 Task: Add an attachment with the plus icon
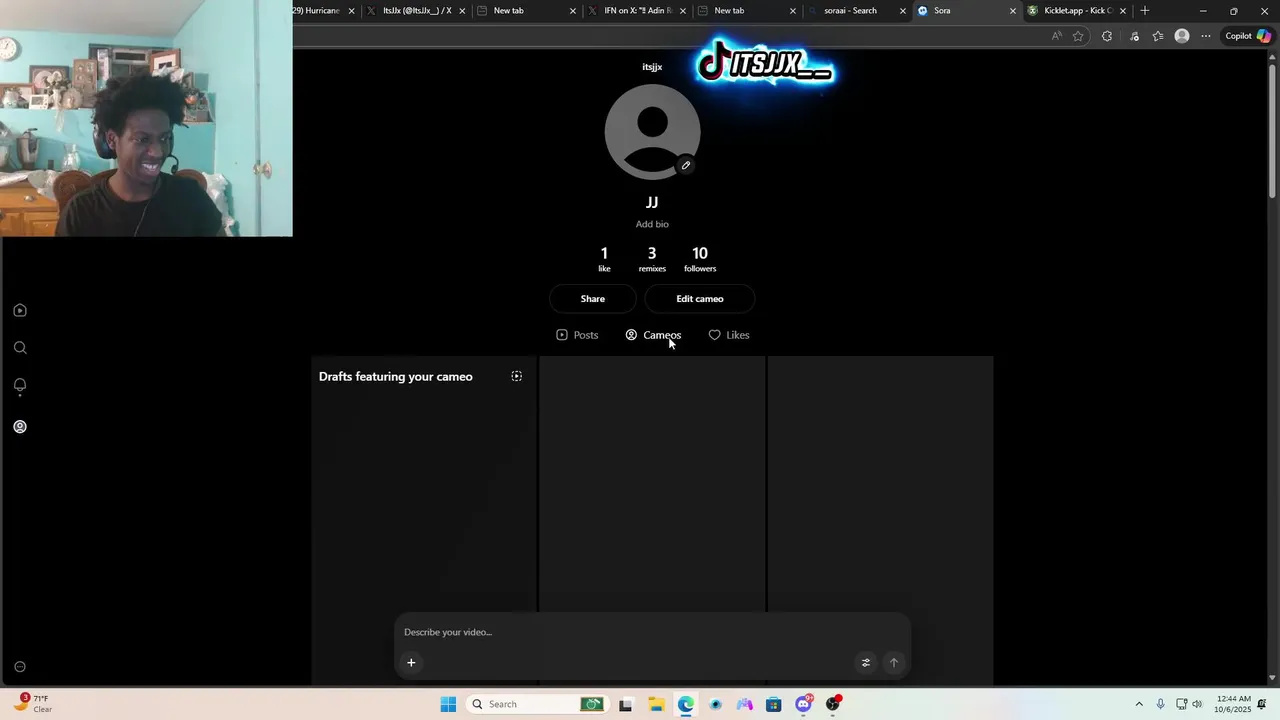(x=411, y=662)
